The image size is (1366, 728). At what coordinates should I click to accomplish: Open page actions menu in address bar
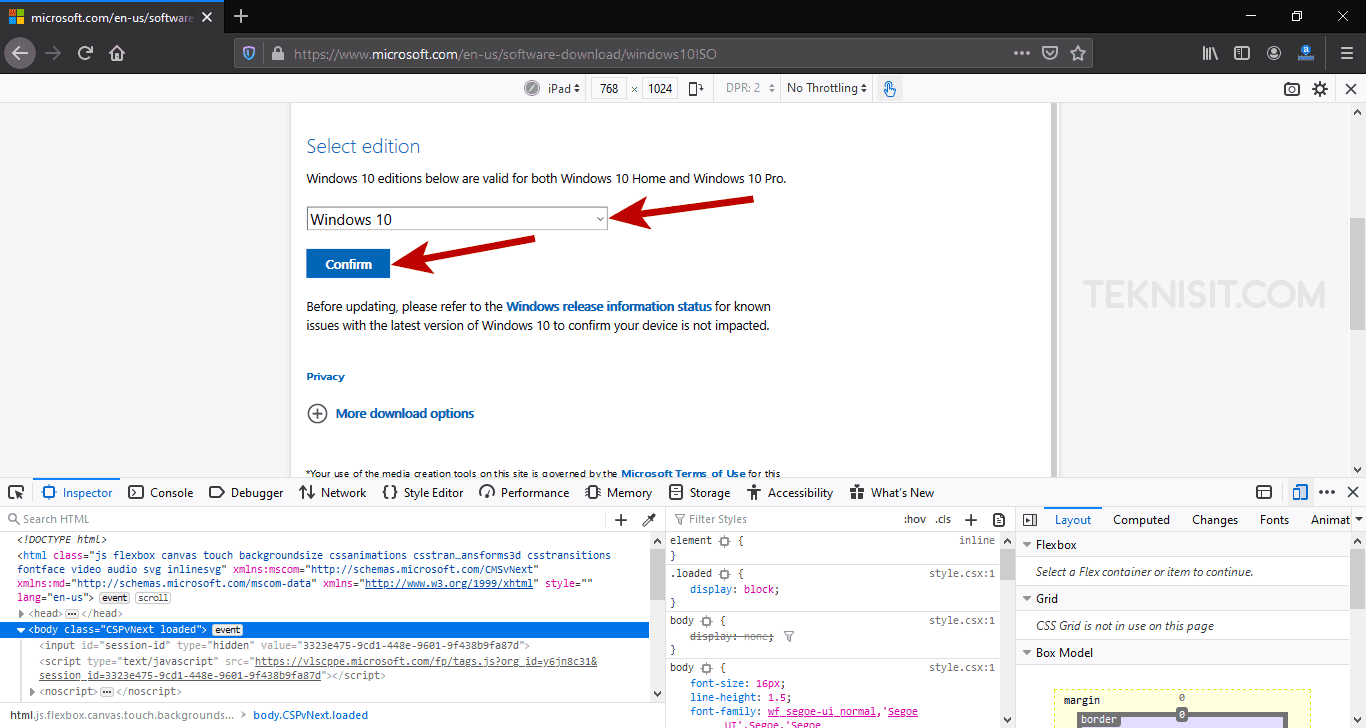click(x=1021, y=53)
